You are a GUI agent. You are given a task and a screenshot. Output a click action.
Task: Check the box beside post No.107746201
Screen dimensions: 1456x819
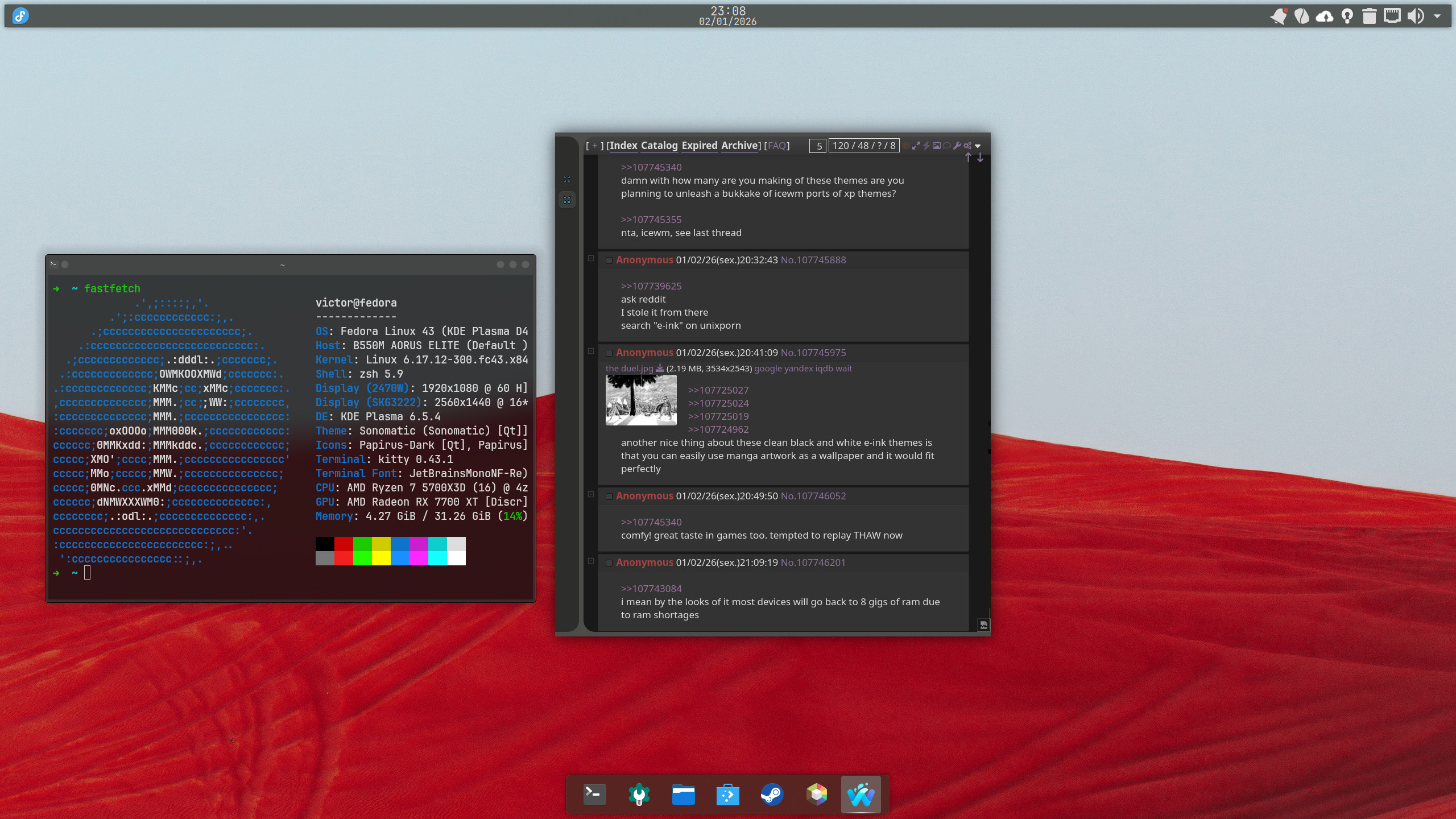coord(609,563)
